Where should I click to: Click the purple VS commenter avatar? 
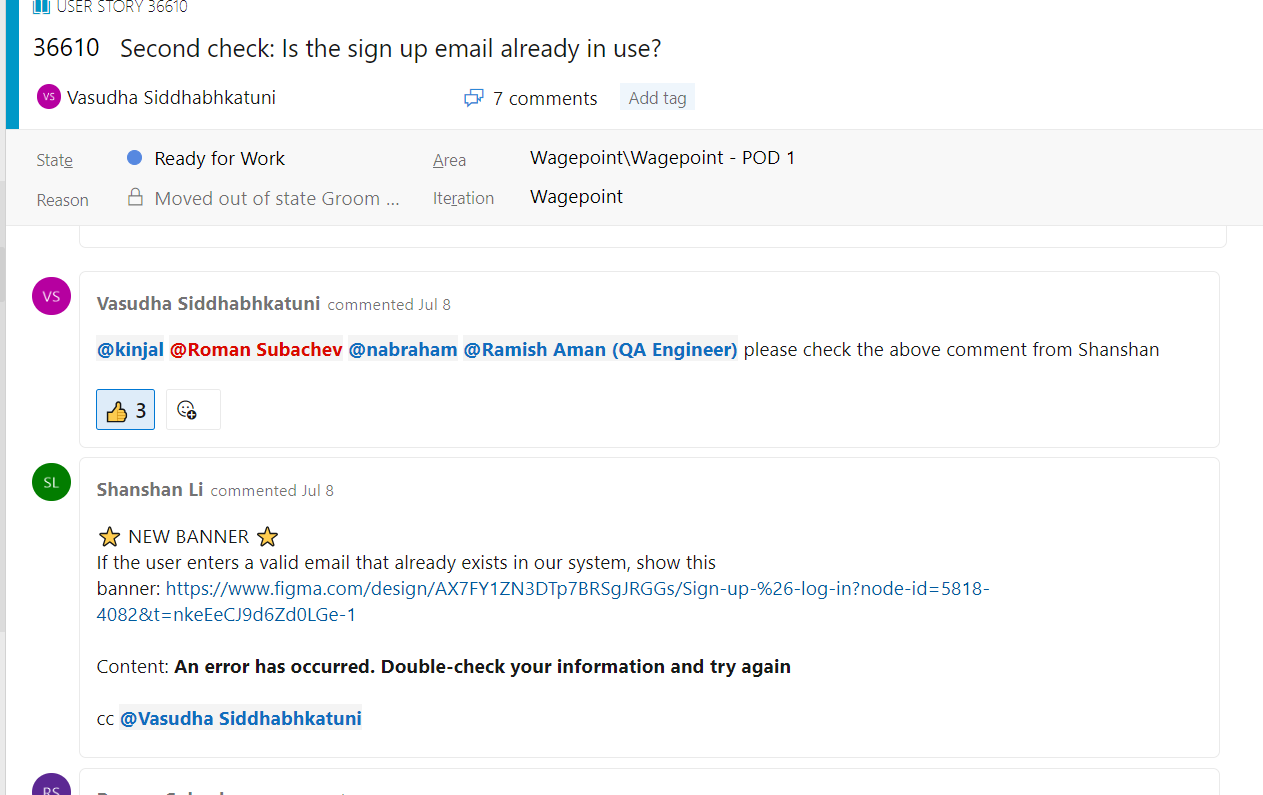pos(52,296)
